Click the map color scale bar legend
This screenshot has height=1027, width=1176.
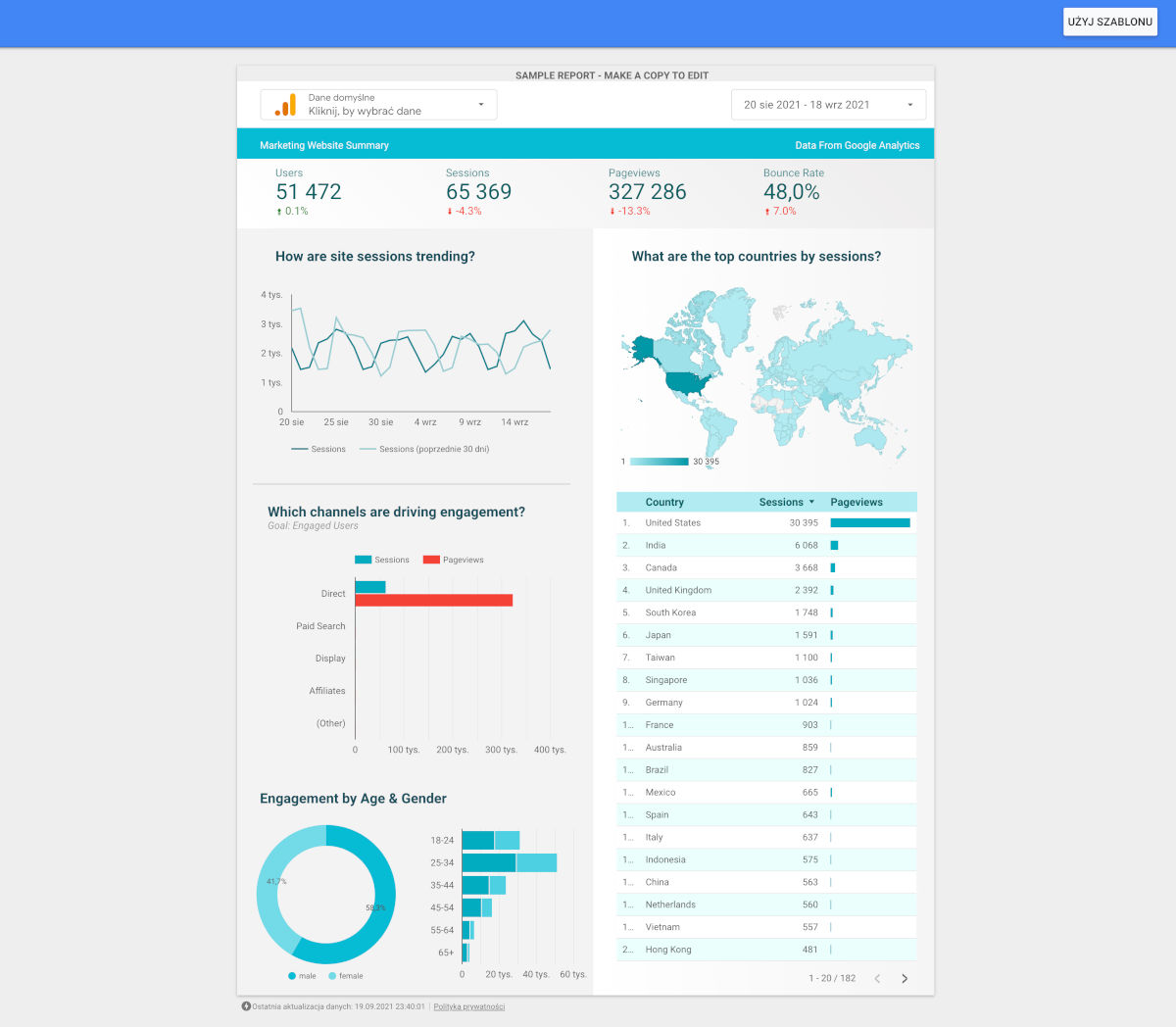coord(659,462)
